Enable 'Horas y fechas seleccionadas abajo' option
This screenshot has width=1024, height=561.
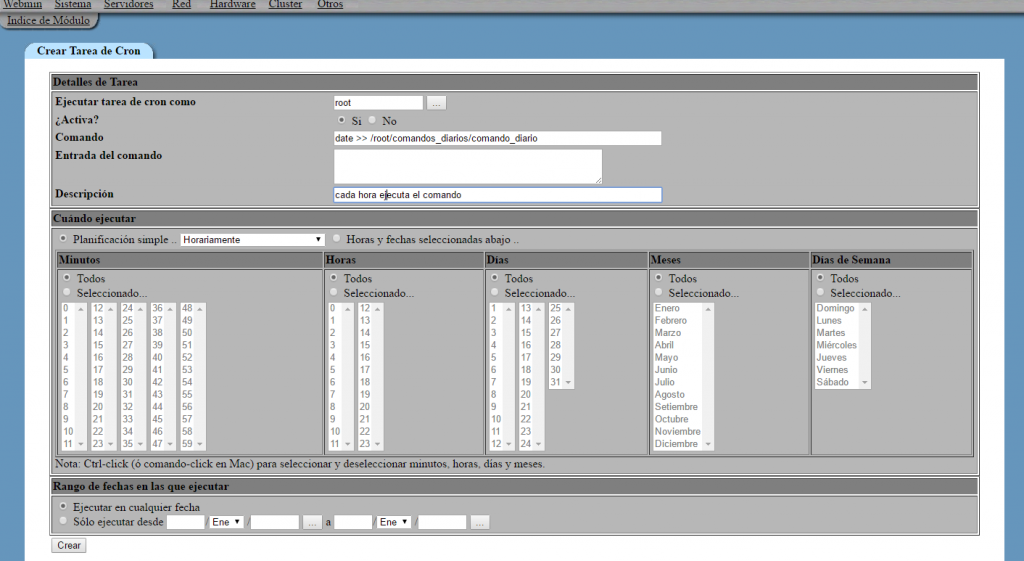pos(337,239)
